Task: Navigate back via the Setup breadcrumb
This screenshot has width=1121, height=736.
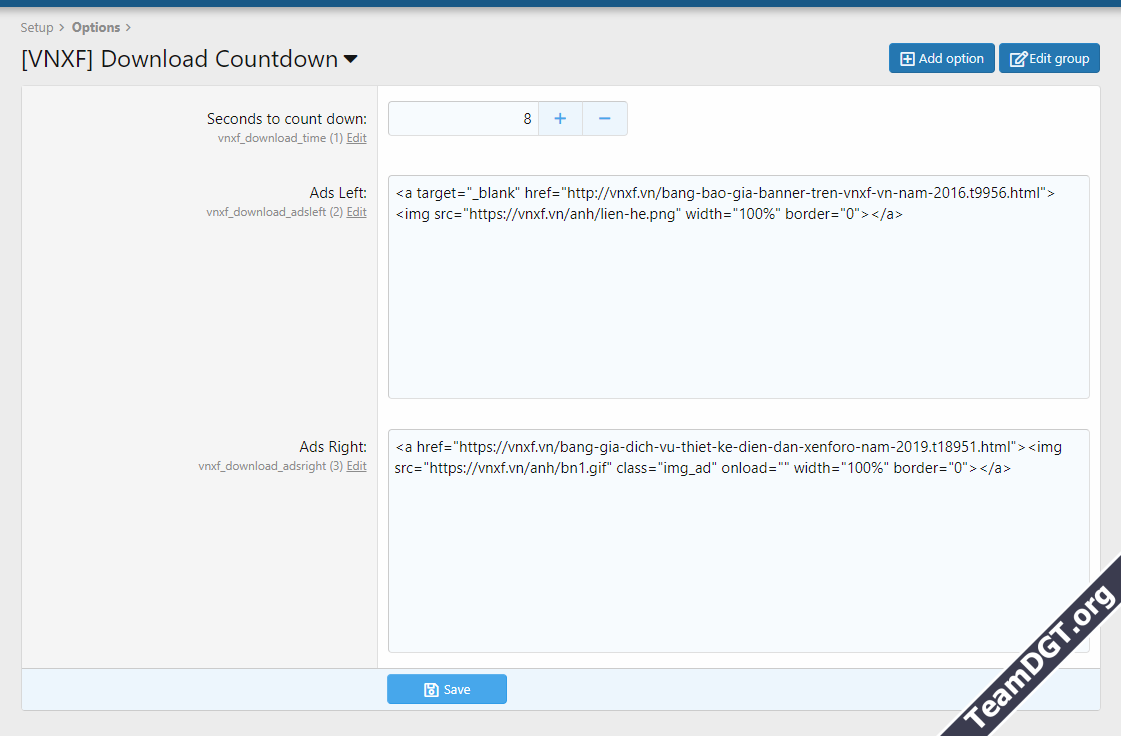Action: (37, 27)
